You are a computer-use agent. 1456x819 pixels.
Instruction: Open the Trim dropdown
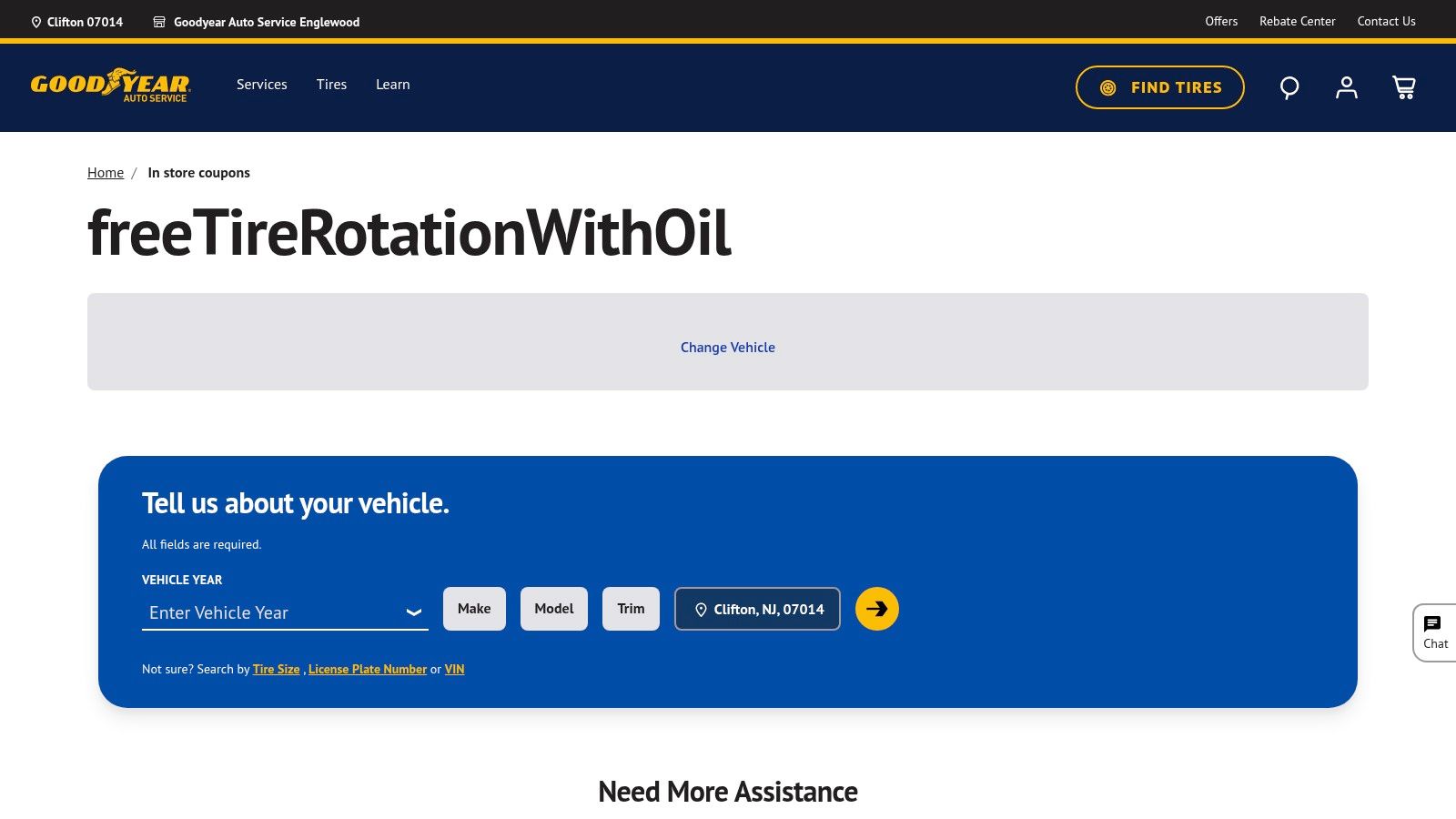pos(631,608)
